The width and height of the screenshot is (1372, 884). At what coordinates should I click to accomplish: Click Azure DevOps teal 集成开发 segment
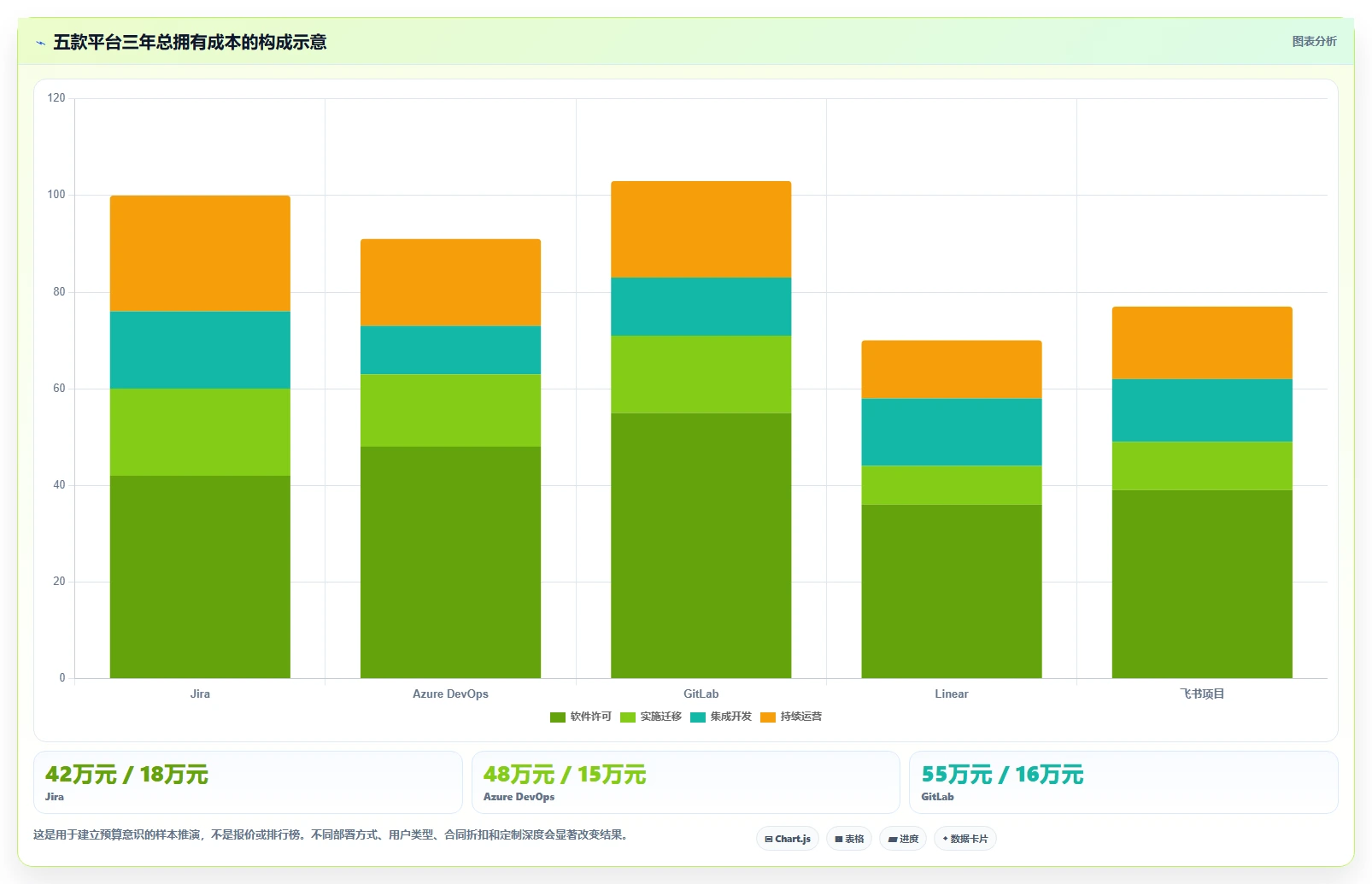click(450, 350)
